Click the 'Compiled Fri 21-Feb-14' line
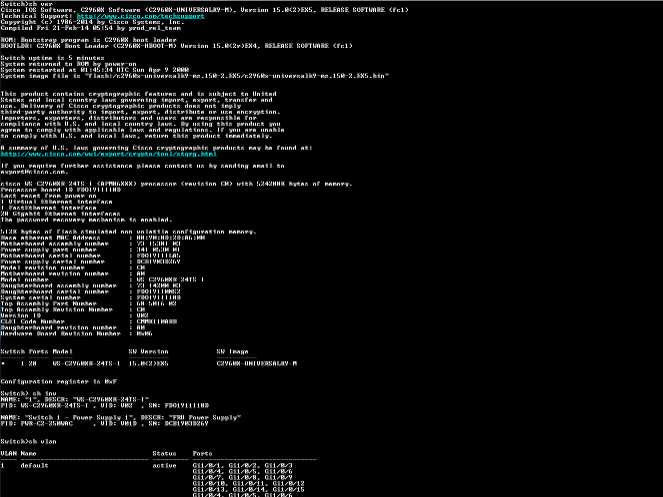The width and height of the screenshot is (663, 497). point(90,28)
